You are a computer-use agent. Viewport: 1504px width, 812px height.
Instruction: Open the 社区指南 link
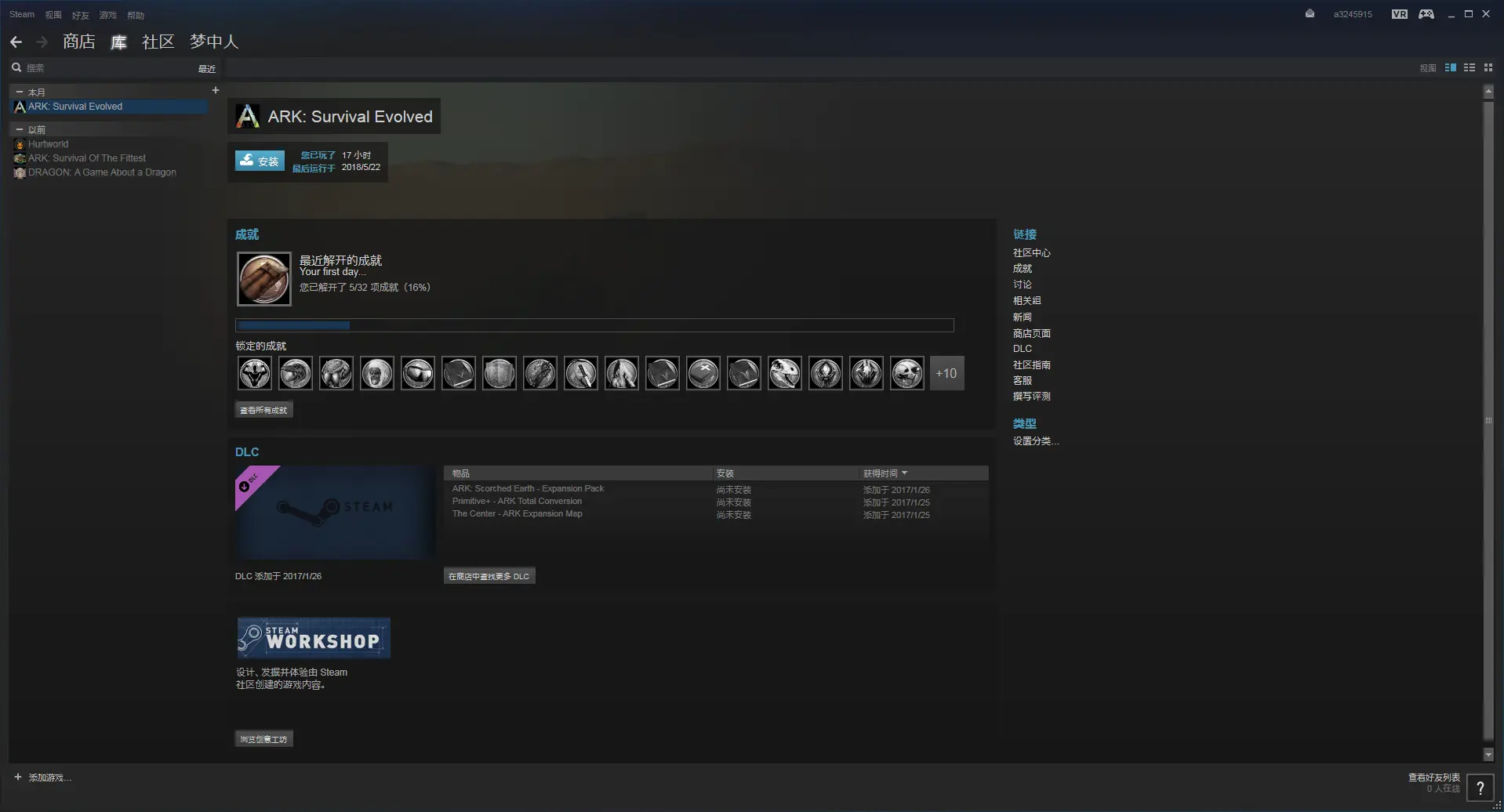pos(1032,364)
